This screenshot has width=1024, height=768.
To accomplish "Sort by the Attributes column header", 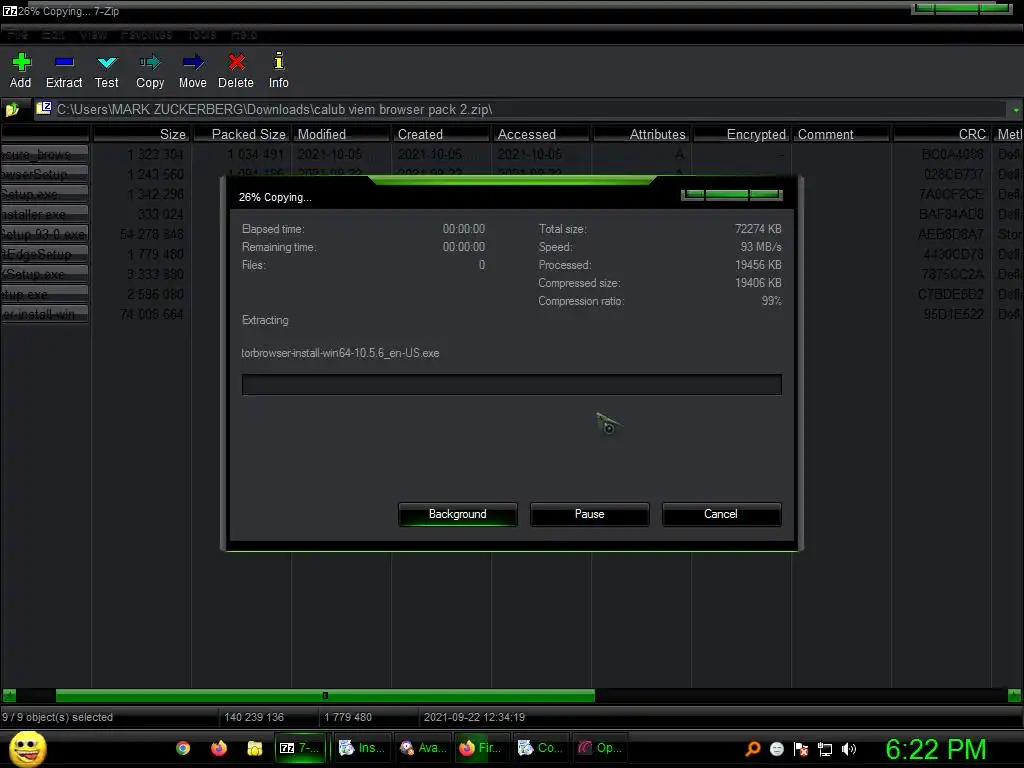I will [x=641, y=134].
